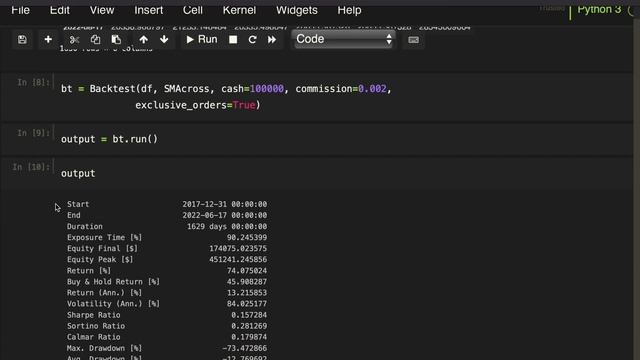The image size is (640, 360).
Task: Click the 'Calmar Ratio' label
Action: pyautogui.click(x=93, y=337)
